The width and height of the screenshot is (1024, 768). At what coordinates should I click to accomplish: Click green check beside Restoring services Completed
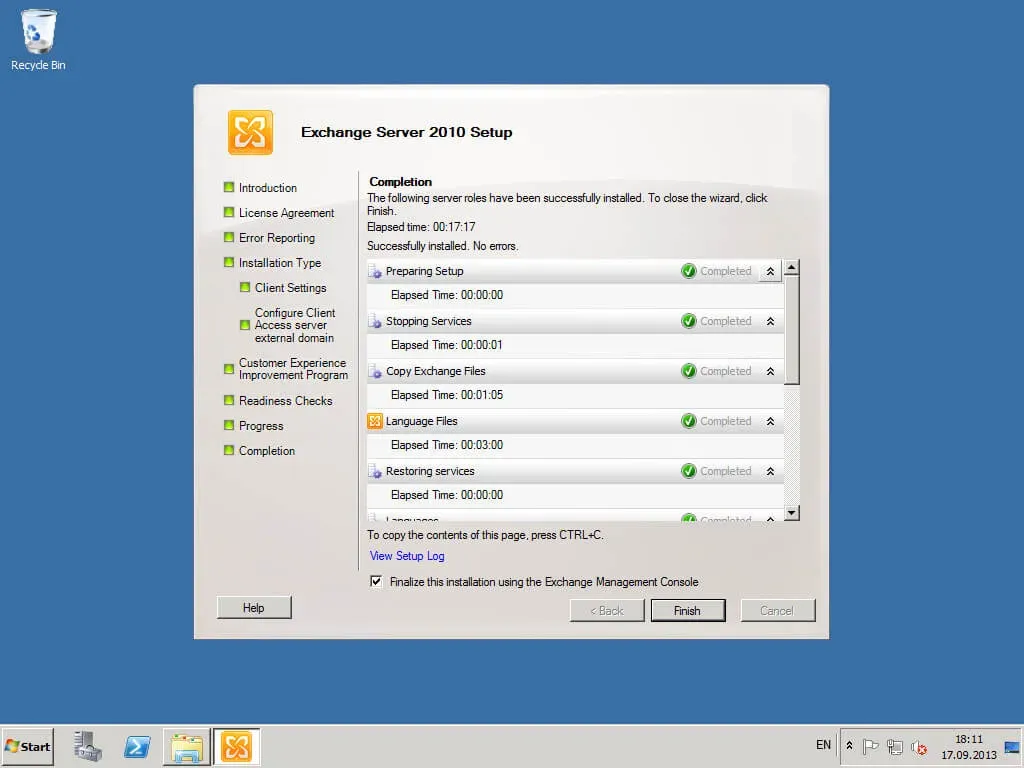click(x=688, y=471)
